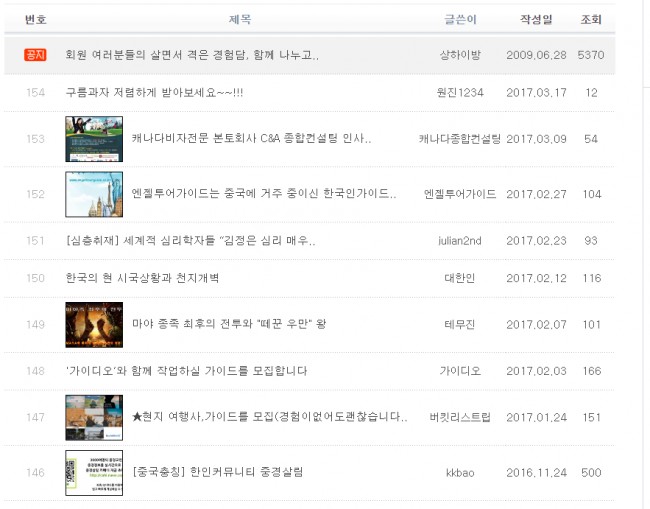This screenshot has height=509, width=650.
Task: Click author 캐나다종합컨설팅
Action: [x=460, y=138]
